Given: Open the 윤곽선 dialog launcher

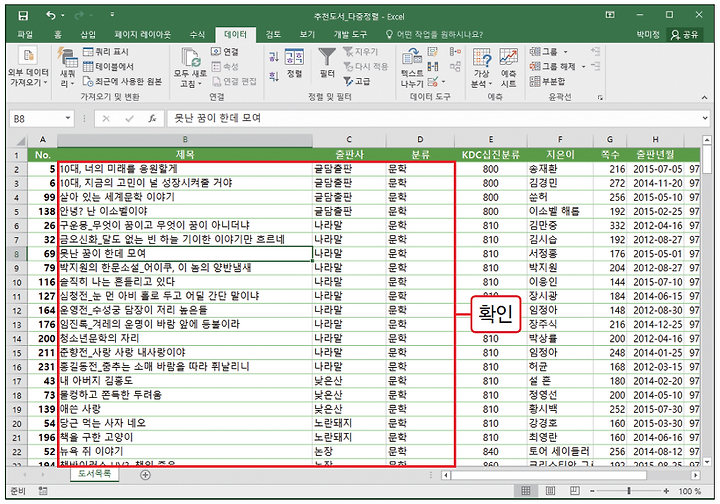Looking at the screenshot, I should pyautogui.click(x=600, y=97).
